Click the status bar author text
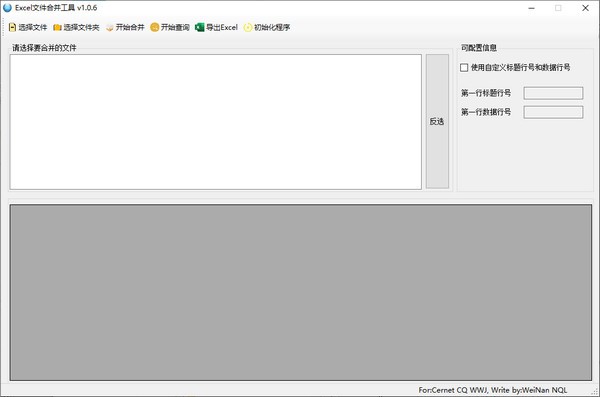 click(492, 390)
